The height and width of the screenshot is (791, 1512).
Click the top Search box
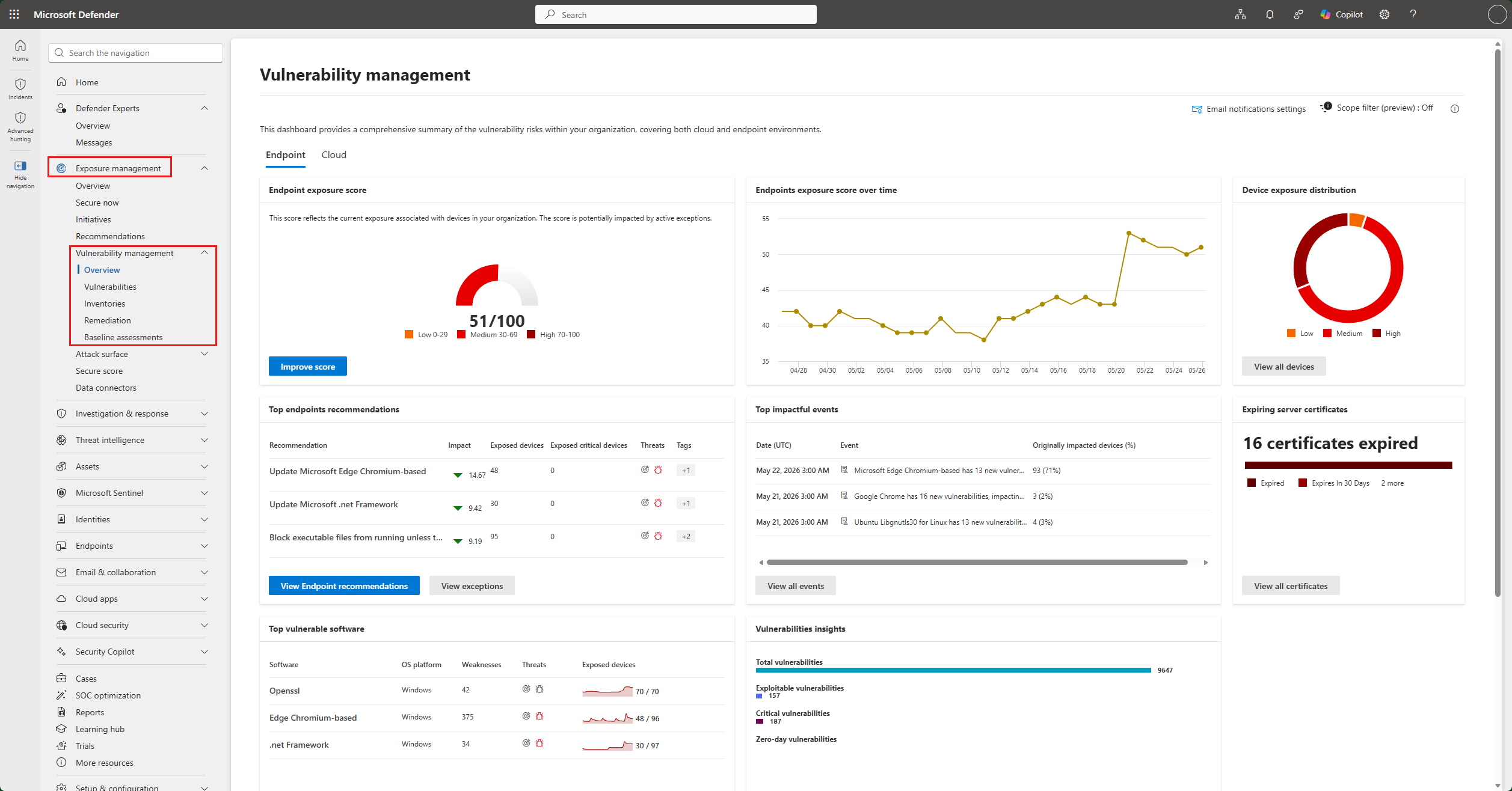(675, 14)
